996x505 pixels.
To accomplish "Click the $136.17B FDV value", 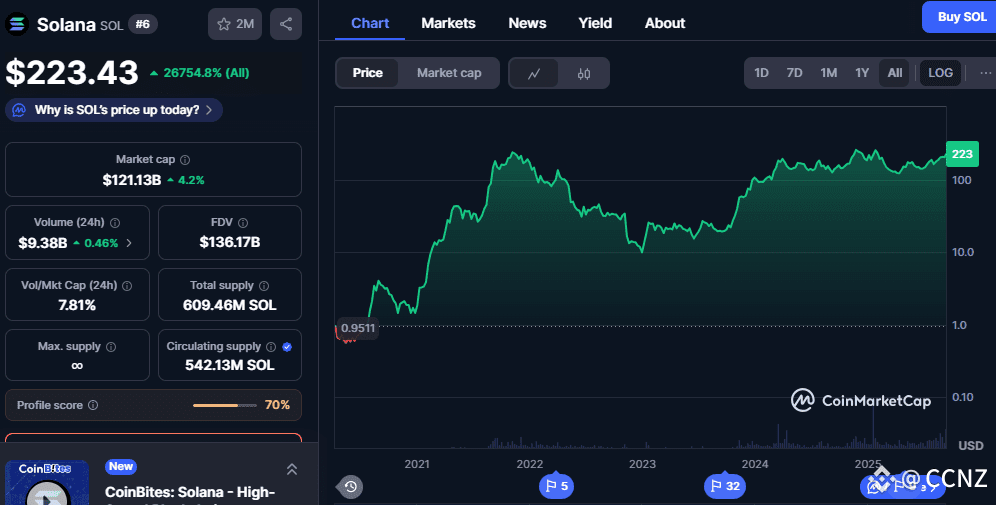I will coord(230,242).
